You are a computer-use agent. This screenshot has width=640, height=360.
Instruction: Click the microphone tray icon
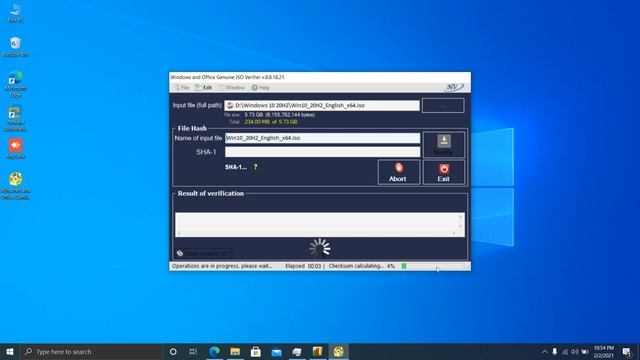point(555,352)
